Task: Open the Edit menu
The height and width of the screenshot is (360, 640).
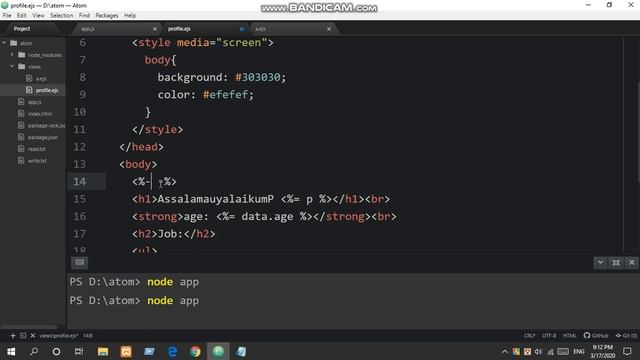Action: point(22,16)
